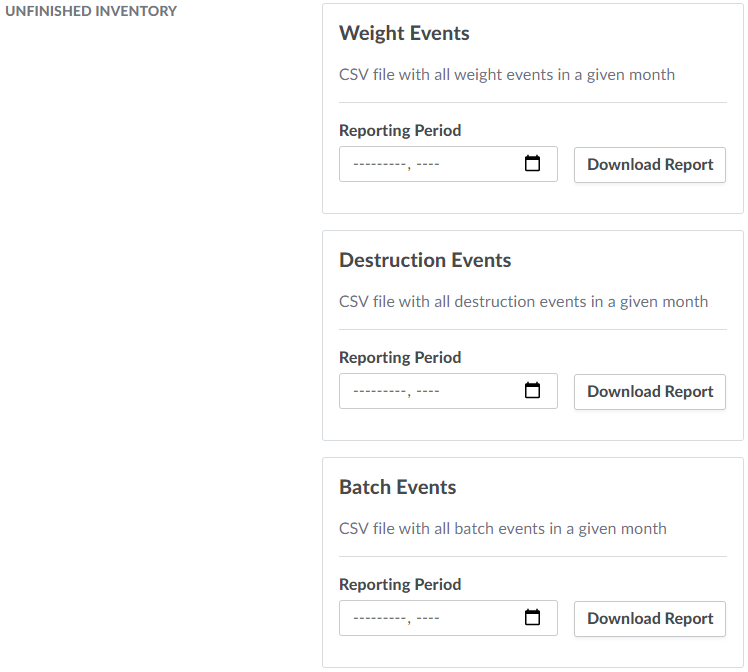This screenshot has height=672, width=748.
Task: Click Reporting Period label under Batch Events
Action: [400, 584]
